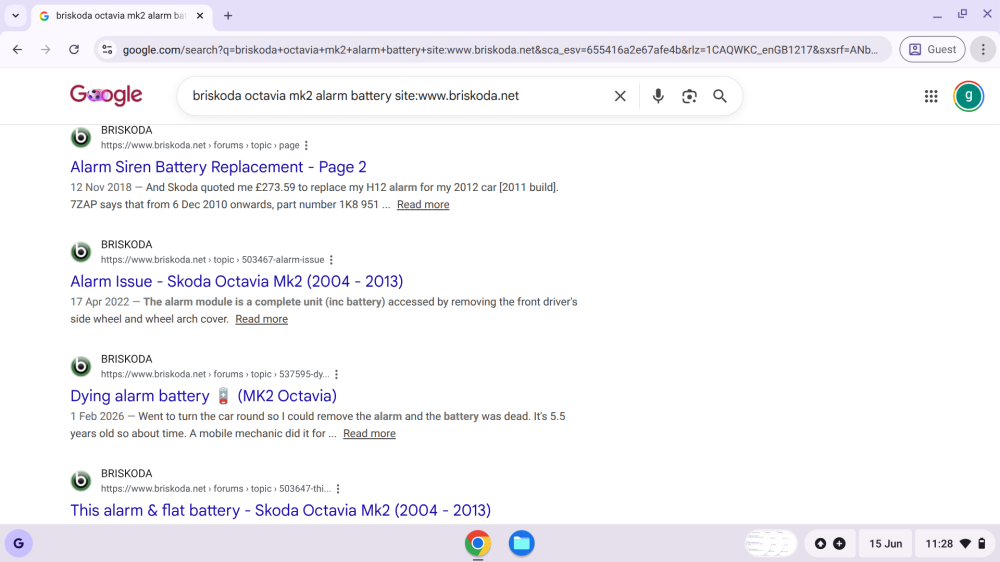Open Google account avatar 'g'
Image resolution: width=1000 pixels, height=562 pixels.
tap(968, 96)
